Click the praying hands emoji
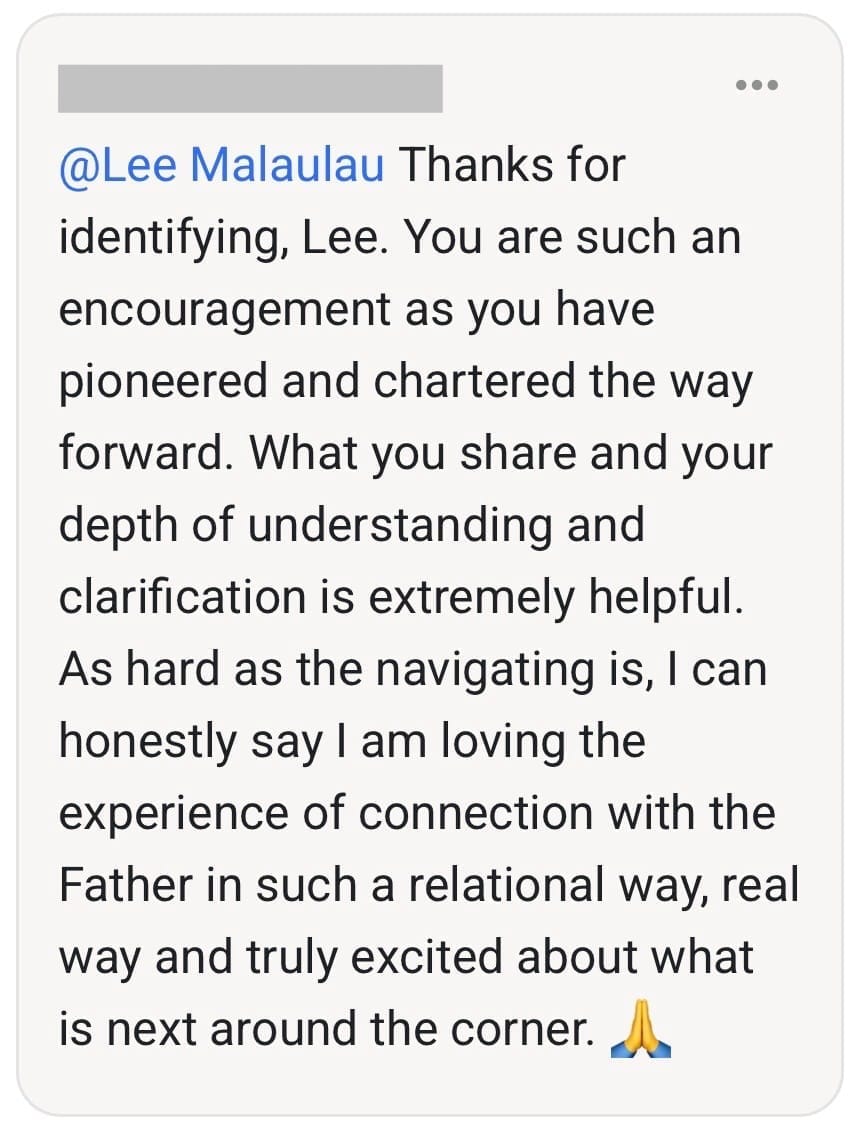 [x=640, y=1030]
